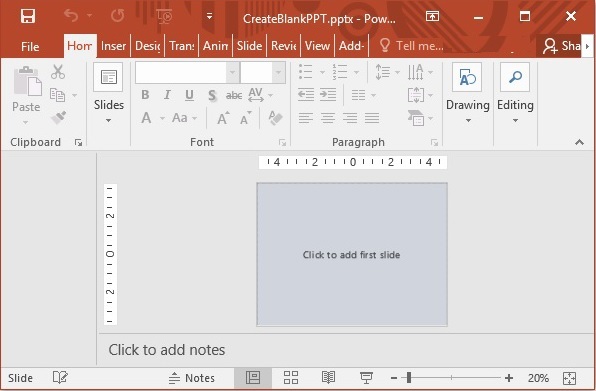Viewport: 596px width, 391px height.
Task: Open Ribbon Display Options
Action: coord(432,16)
